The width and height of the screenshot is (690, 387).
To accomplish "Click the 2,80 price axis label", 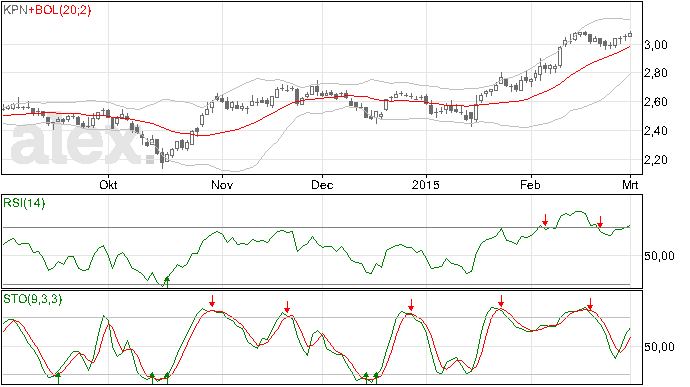I will coord(656,73).
